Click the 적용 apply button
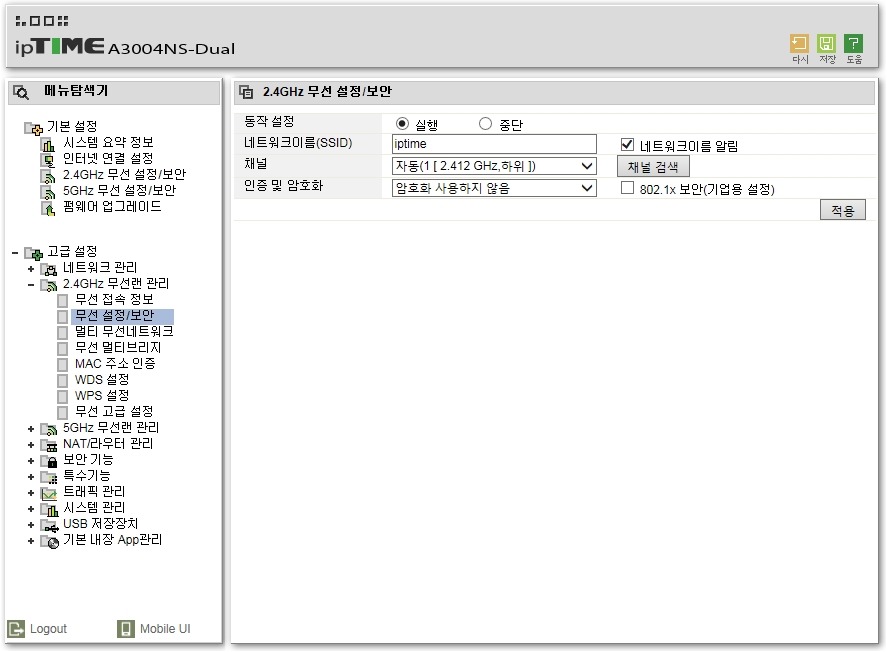 coord(842,210)
